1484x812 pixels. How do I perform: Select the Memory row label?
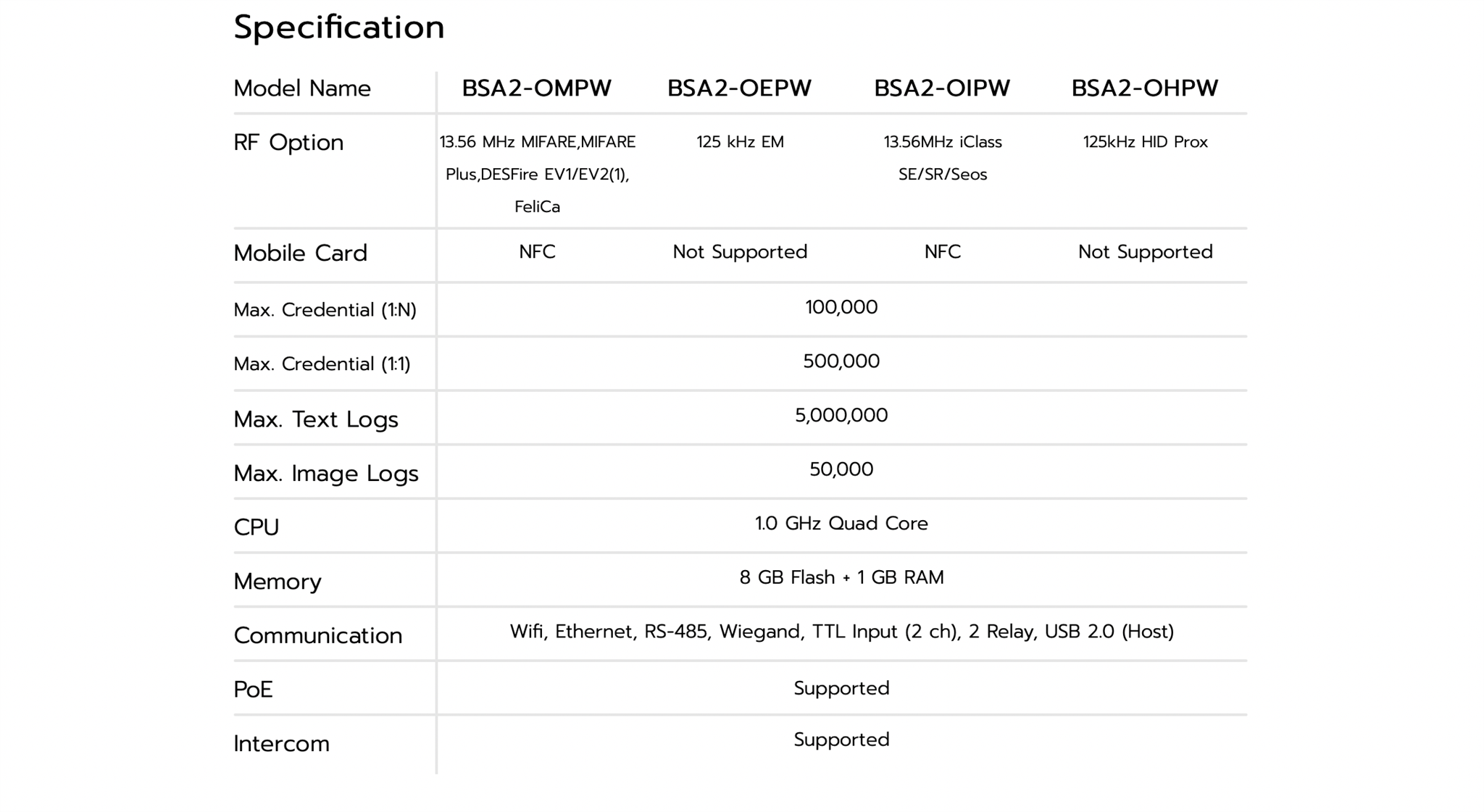pos(278,582)
